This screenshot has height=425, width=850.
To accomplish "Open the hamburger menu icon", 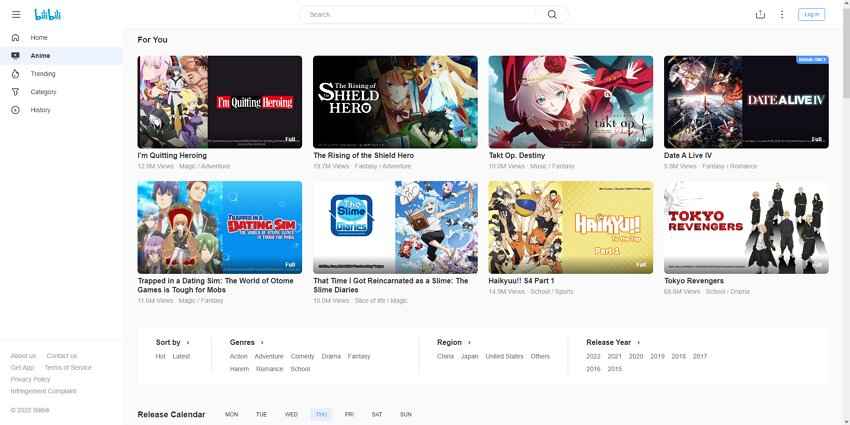I will [16, 15].
